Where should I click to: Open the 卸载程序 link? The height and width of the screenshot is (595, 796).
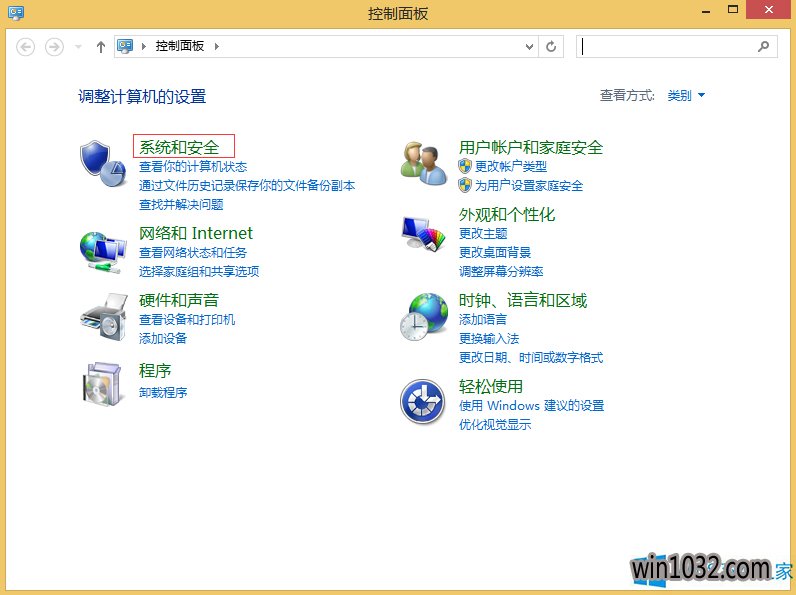(163, 392)
